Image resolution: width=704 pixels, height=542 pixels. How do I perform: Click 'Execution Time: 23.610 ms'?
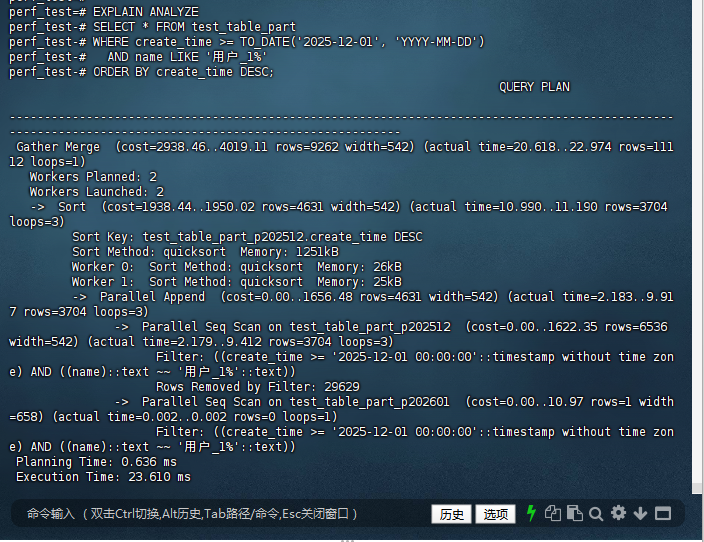click(103, 477)
